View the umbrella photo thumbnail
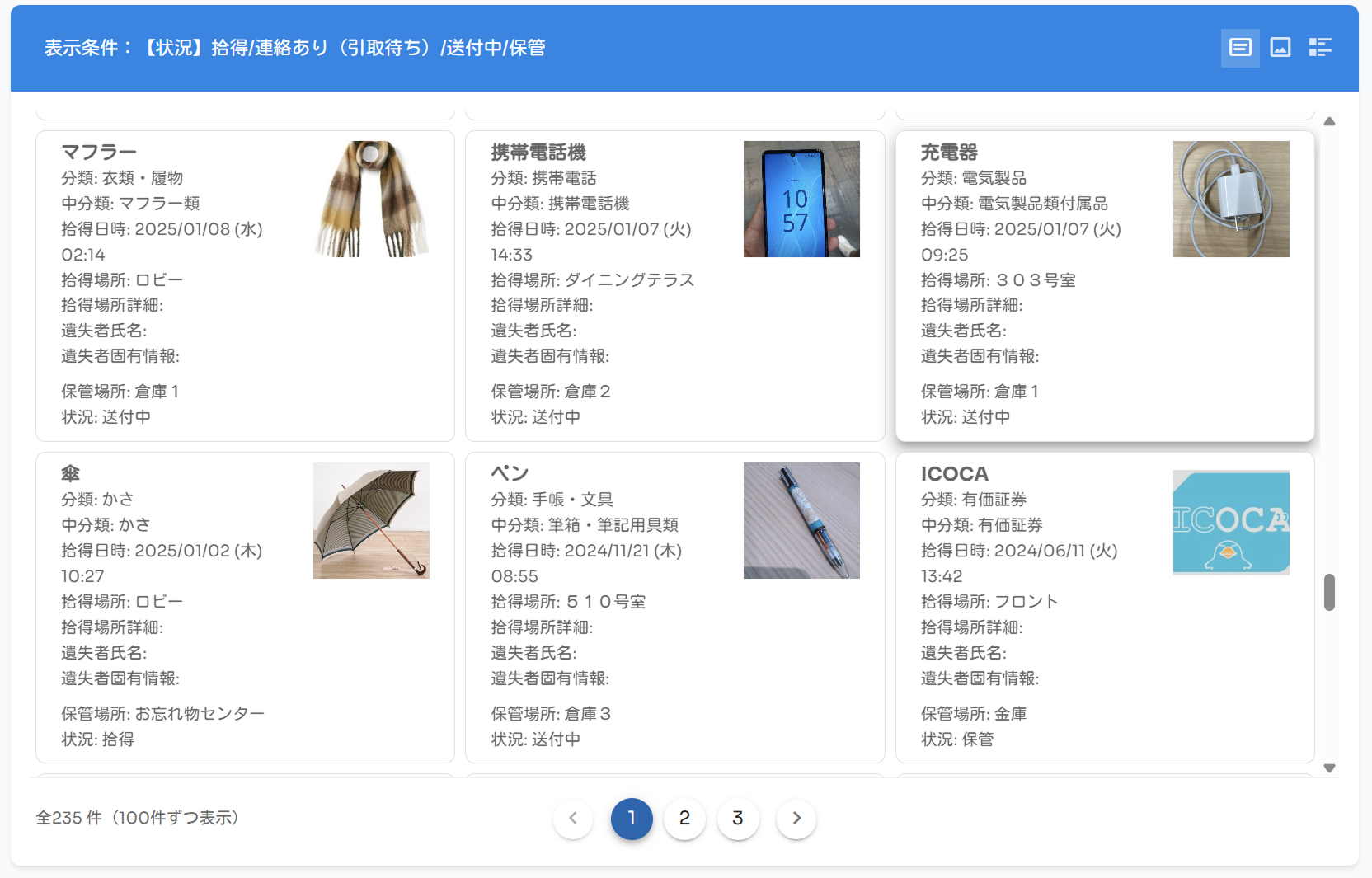The image size is (1372, 878). click(371, 520)
